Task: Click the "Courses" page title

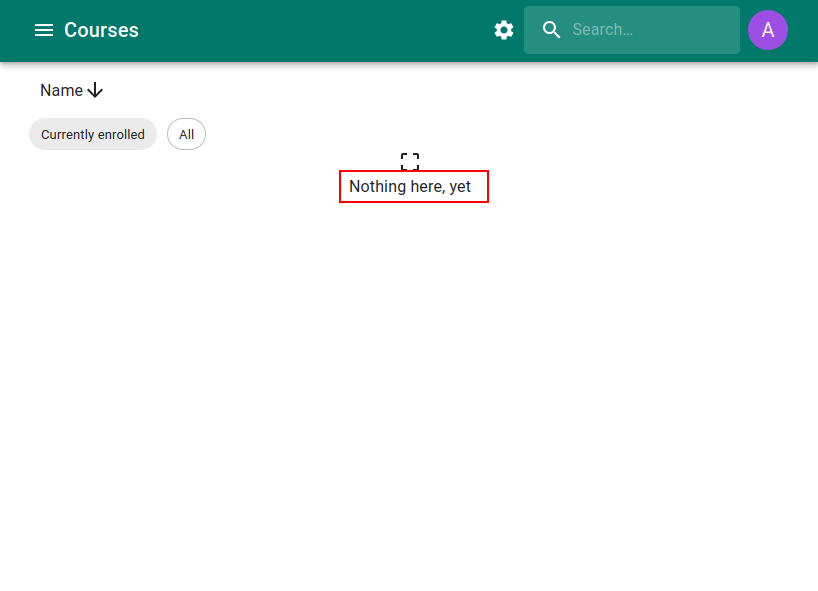Action: pos(101,30)
